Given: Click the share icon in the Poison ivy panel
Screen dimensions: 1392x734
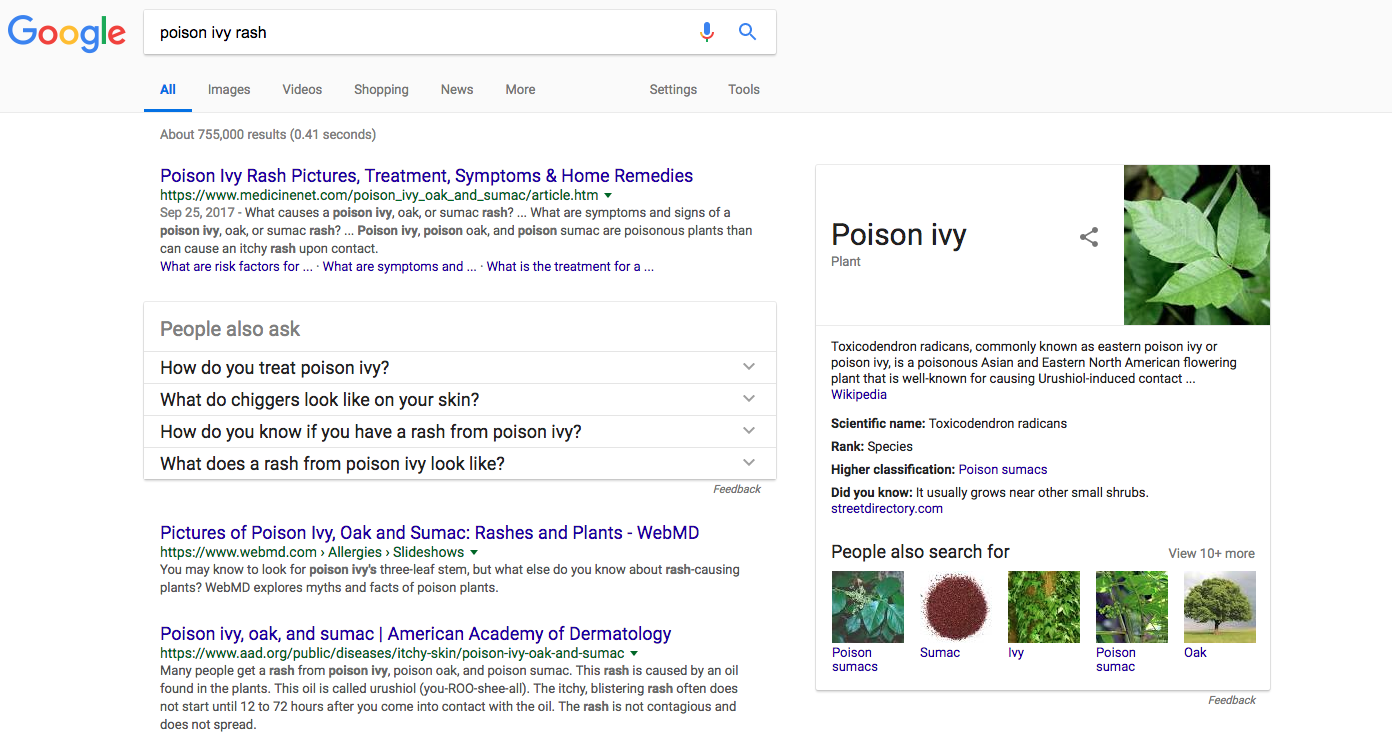Looking at the screenshot, I should click(x=1088, y=237).
